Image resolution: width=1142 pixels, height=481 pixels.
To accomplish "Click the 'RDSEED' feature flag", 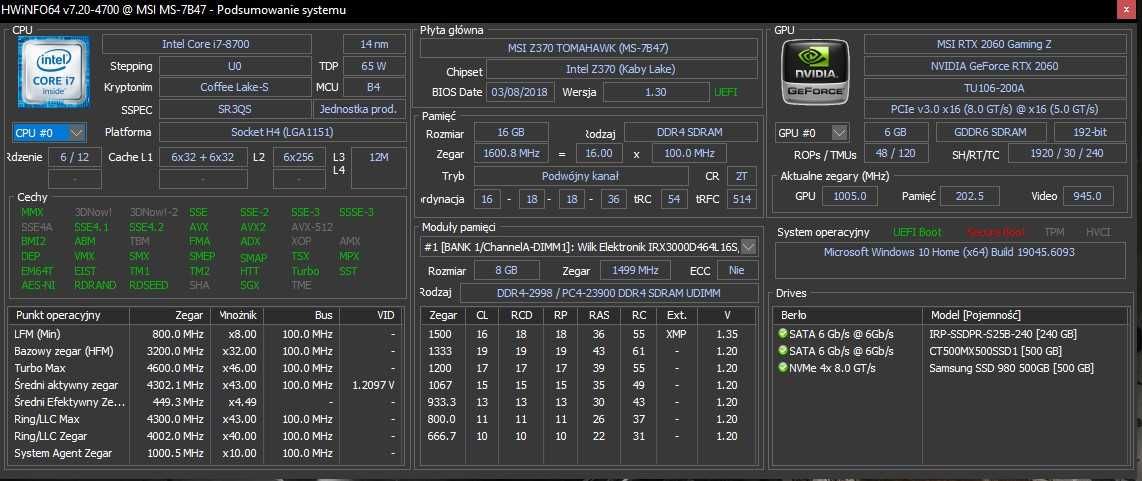I will point(149,285).
